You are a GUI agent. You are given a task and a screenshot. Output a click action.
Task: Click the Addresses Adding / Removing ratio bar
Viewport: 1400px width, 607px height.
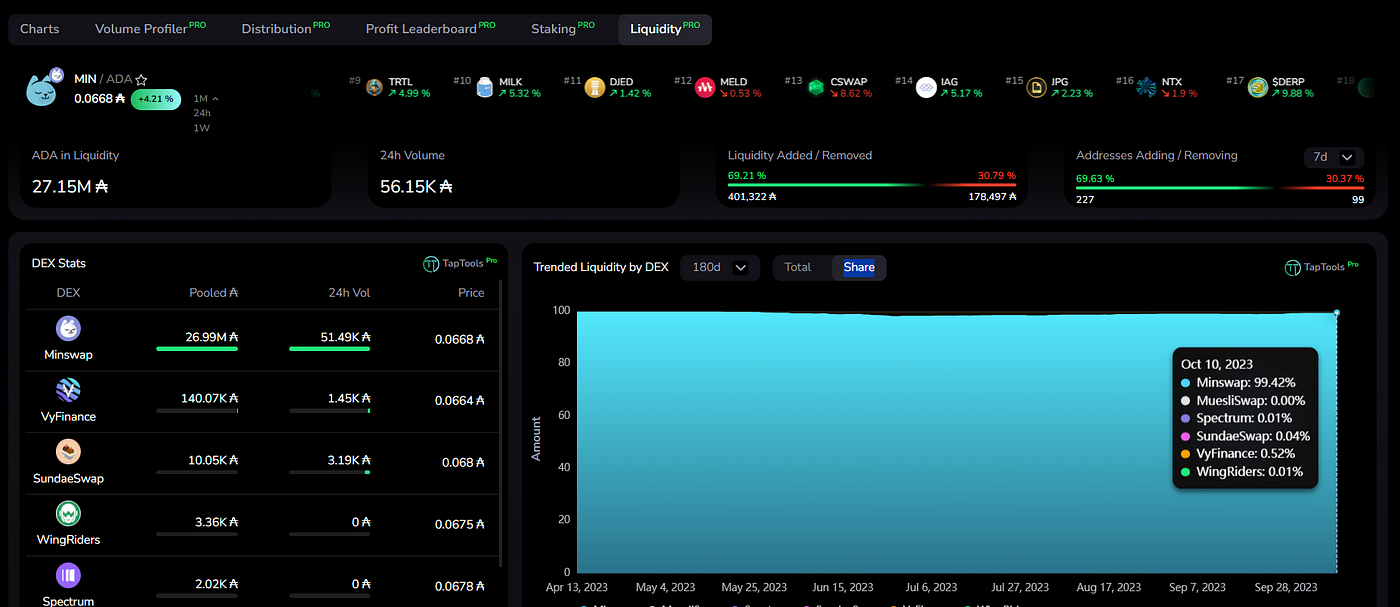[x=1220, y=187]
